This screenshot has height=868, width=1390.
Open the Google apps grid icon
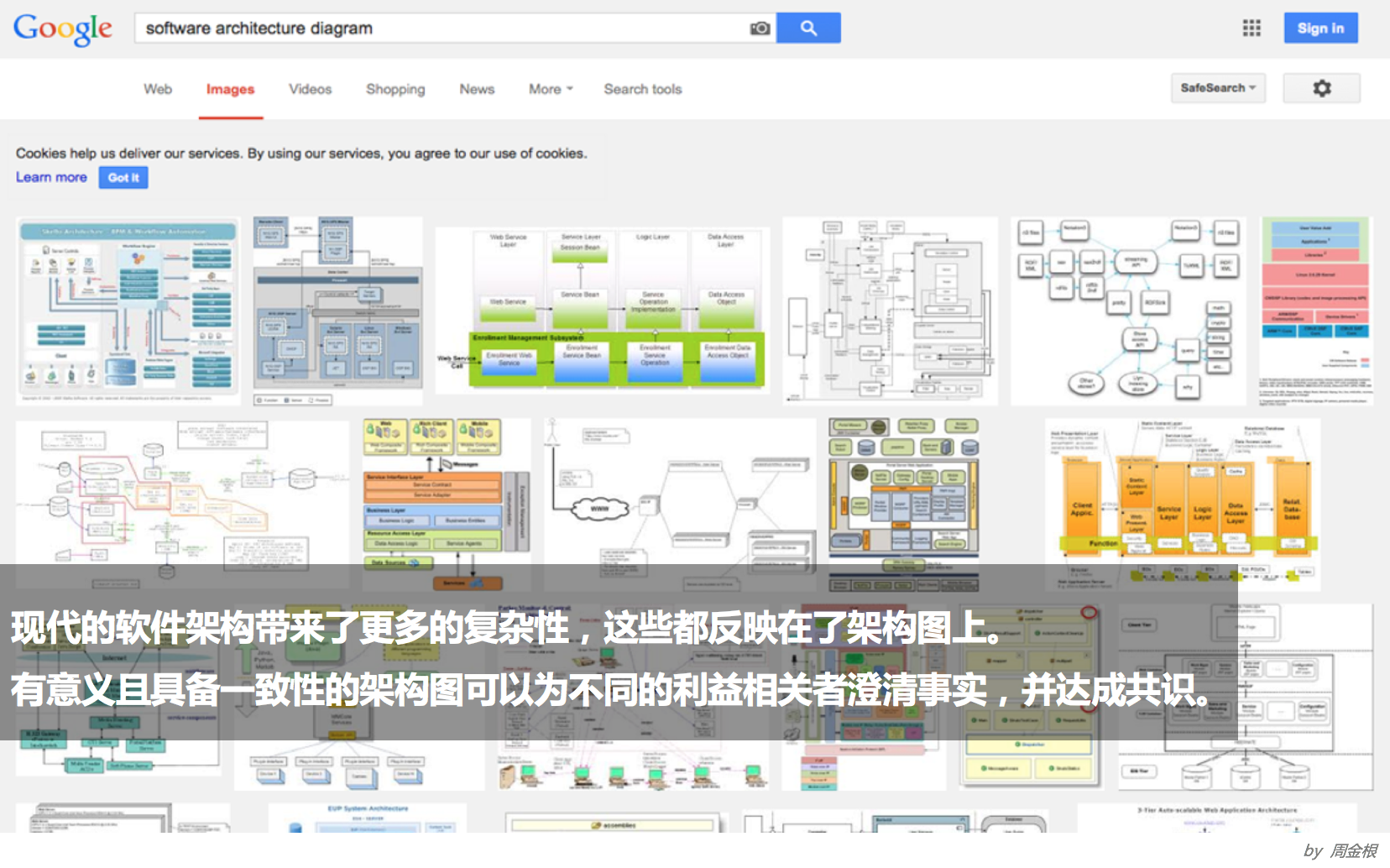pyautogui.click(x=1251, y=28)
